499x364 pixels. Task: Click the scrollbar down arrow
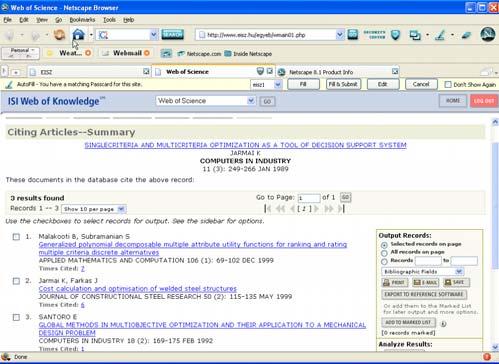[x=495, y=347]
